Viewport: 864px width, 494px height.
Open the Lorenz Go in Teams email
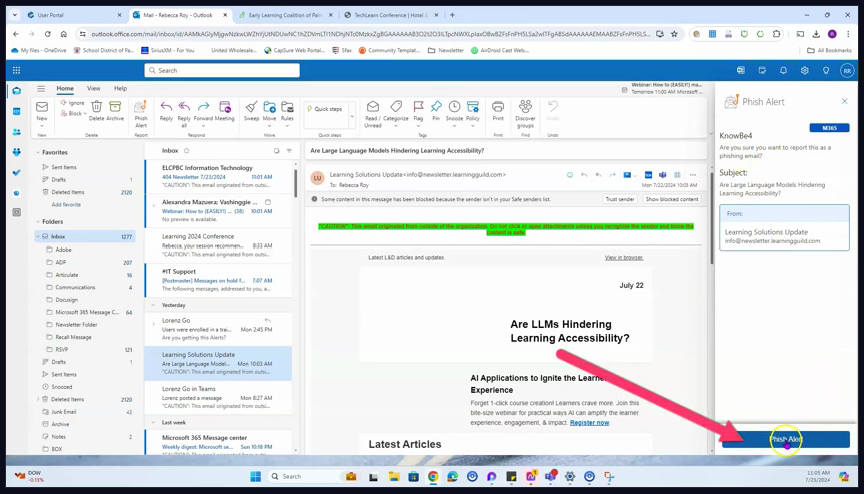point(219,397)
